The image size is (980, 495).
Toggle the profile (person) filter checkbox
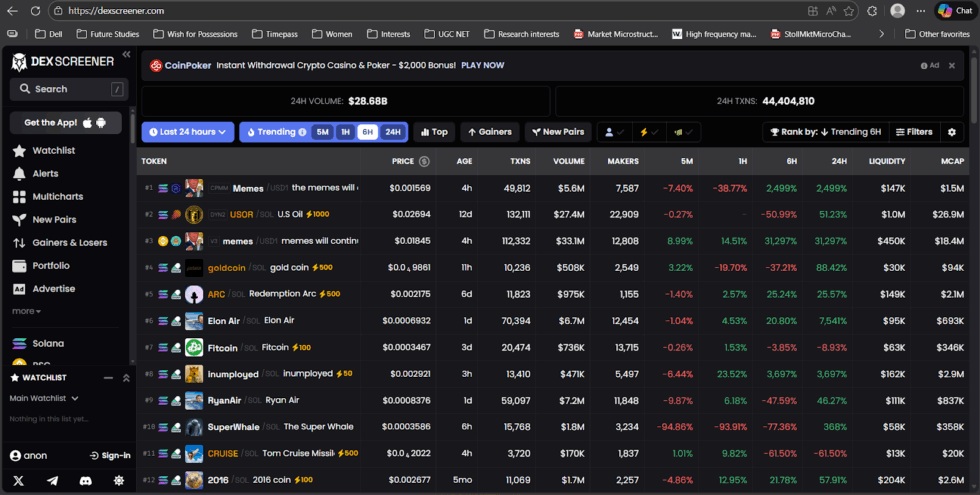(614, 132)
